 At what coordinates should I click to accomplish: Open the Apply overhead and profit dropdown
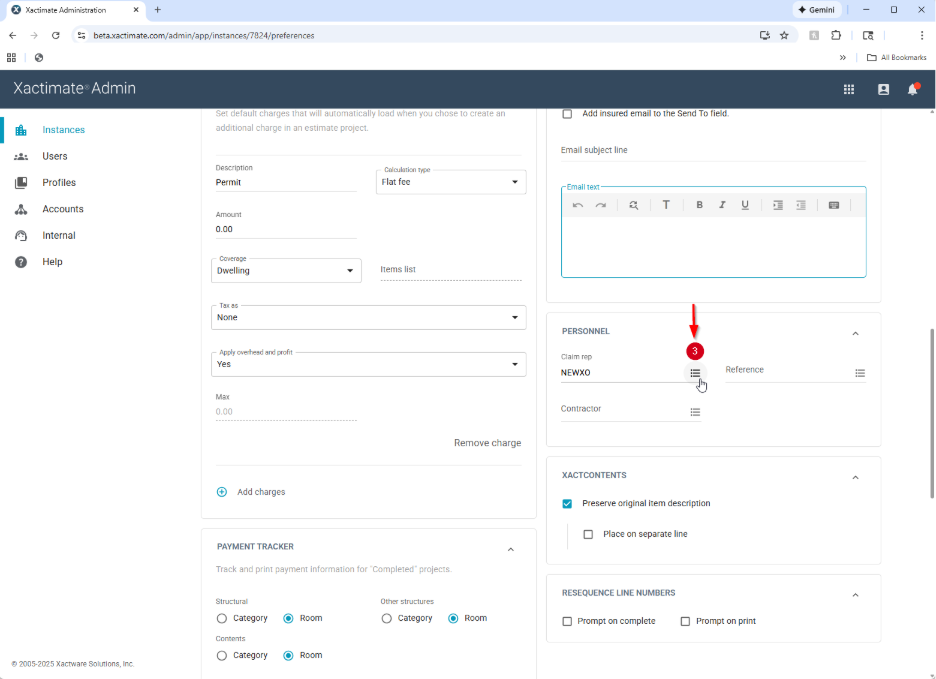[x=368, y=364]
